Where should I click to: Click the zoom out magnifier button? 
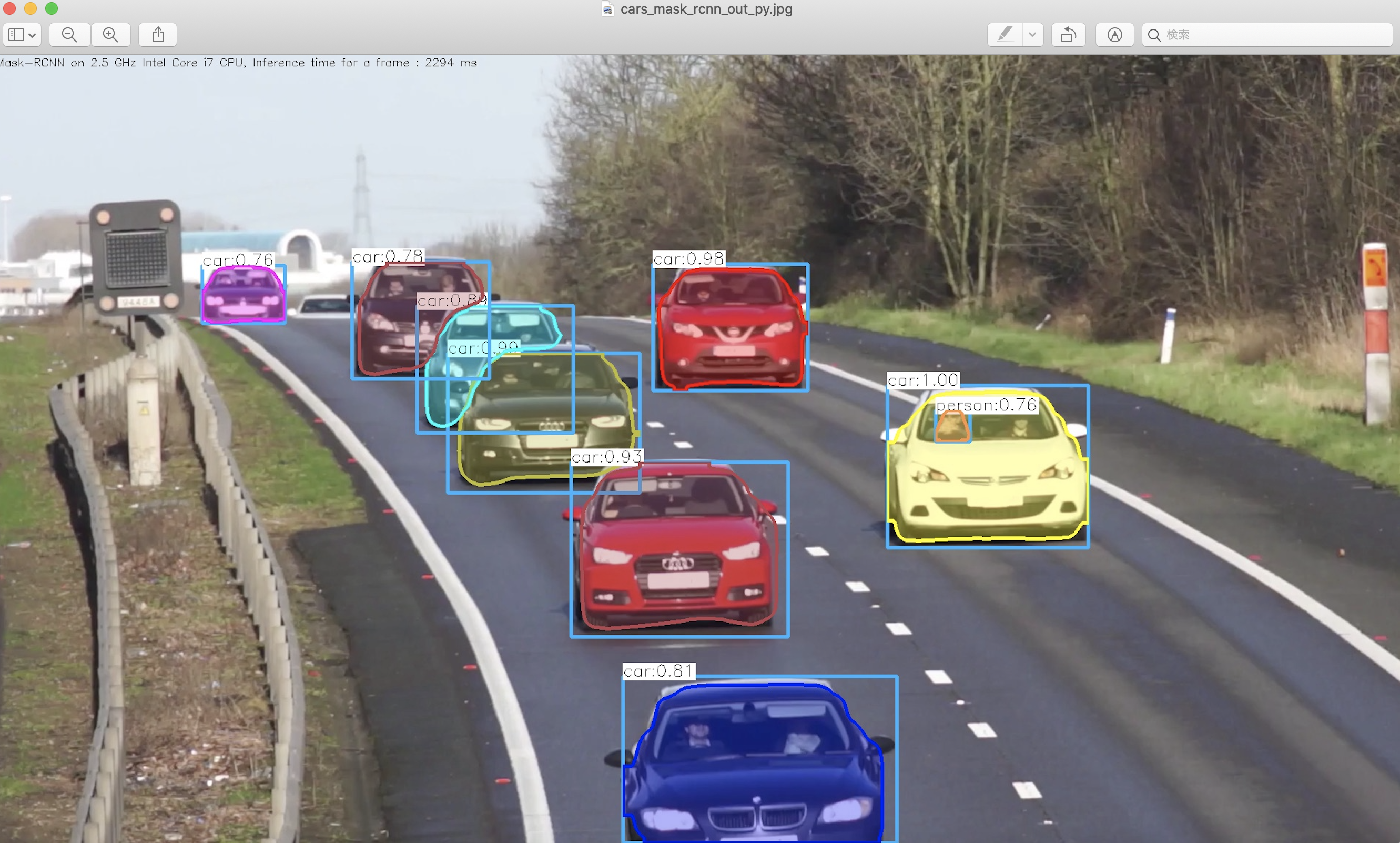point(69,35)
